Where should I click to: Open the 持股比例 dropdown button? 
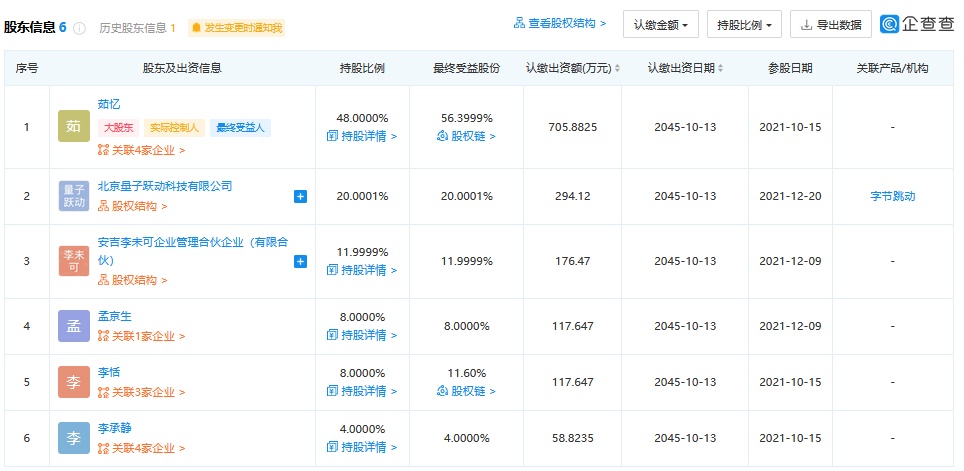tap(744, 24)
